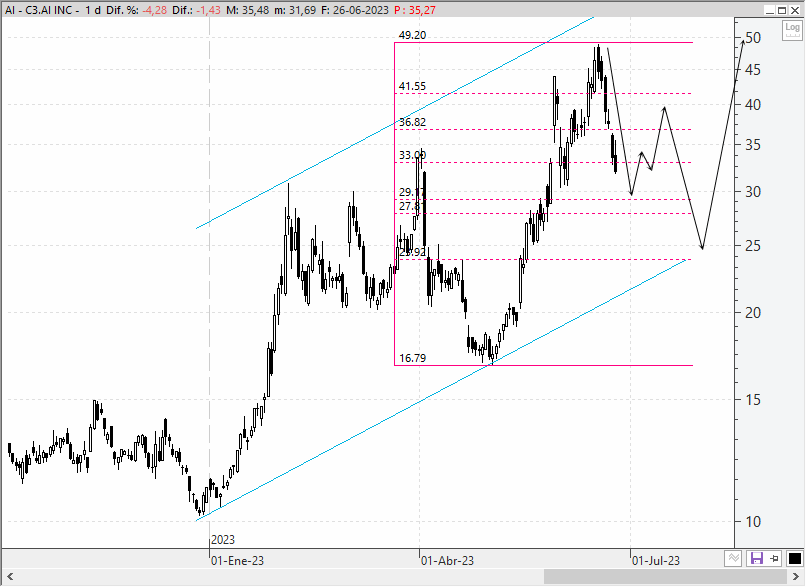Click the 30 price axis label

pyautogui.click(x=753, y=192)
